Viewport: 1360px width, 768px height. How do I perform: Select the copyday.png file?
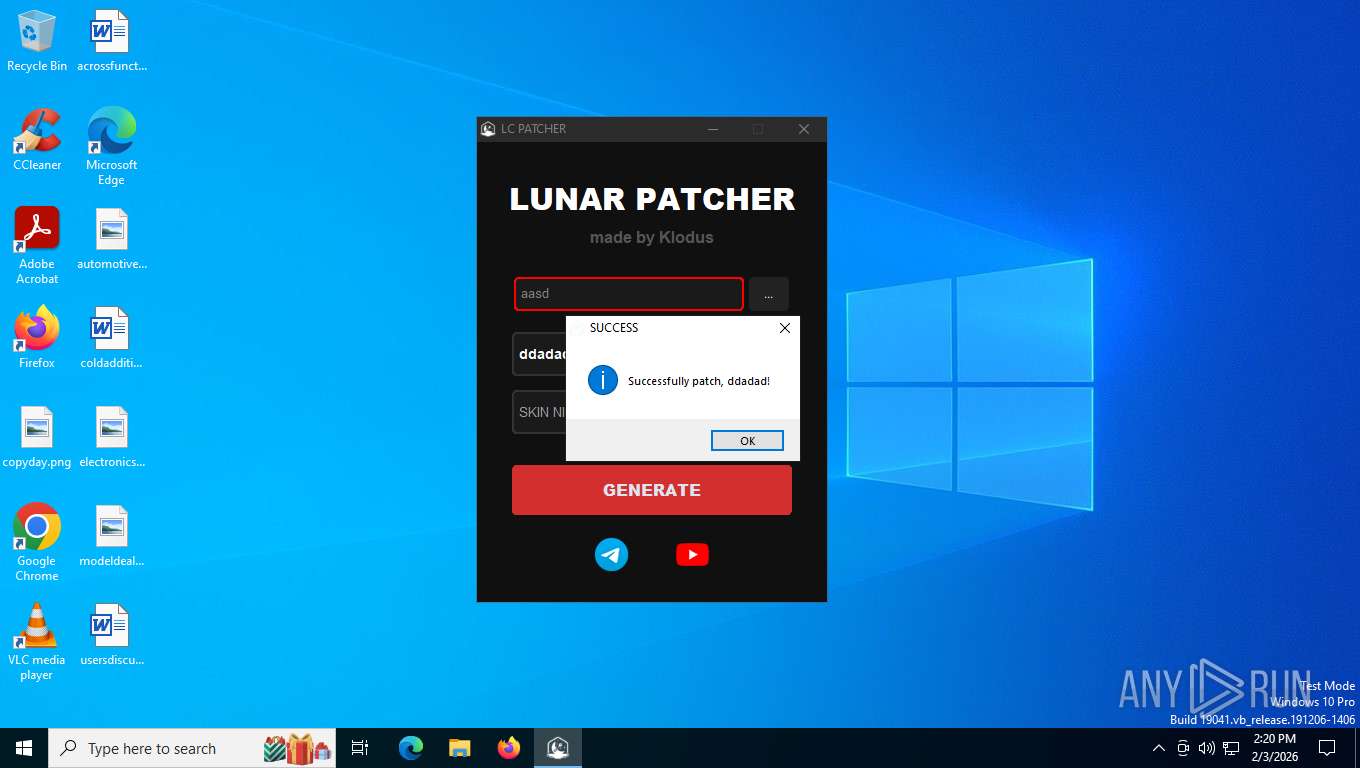[x=37, y=437]
